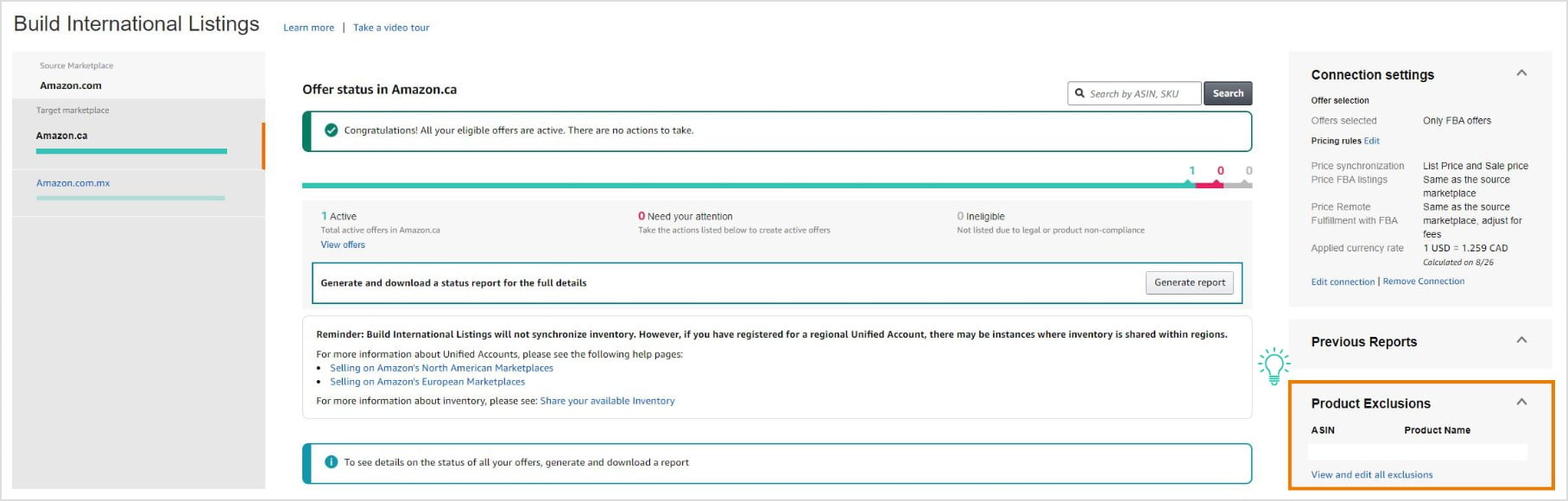The height and width of the screenshot is (501, 1568).
Task: Open the Learn more link
Action: pyautogui.click(x=308, y=28)
